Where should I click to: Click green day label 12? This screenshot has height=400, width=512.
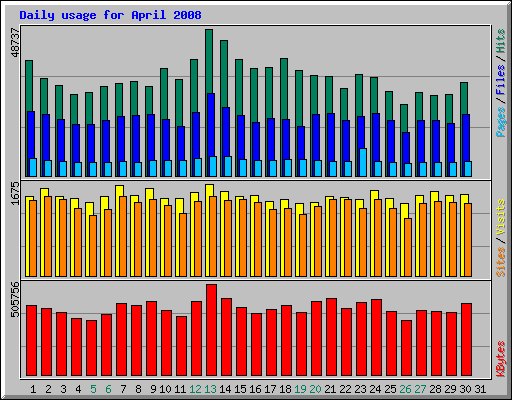click(x=195, y=389)
